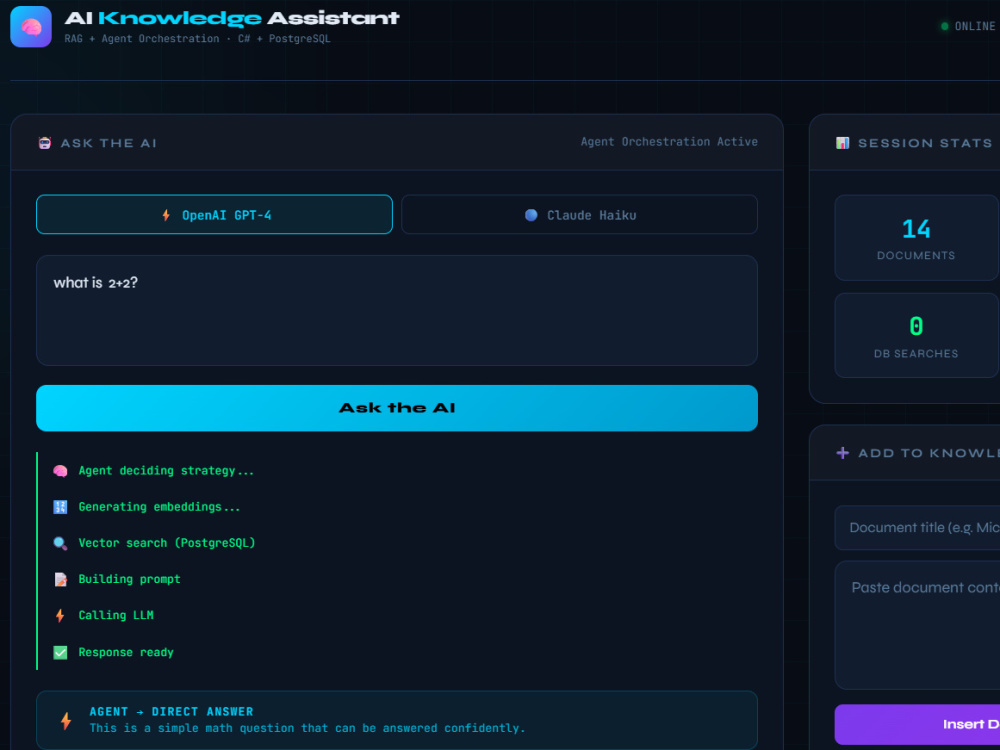Click 'Agent Orchestration Active' label

tap(669, 142)
